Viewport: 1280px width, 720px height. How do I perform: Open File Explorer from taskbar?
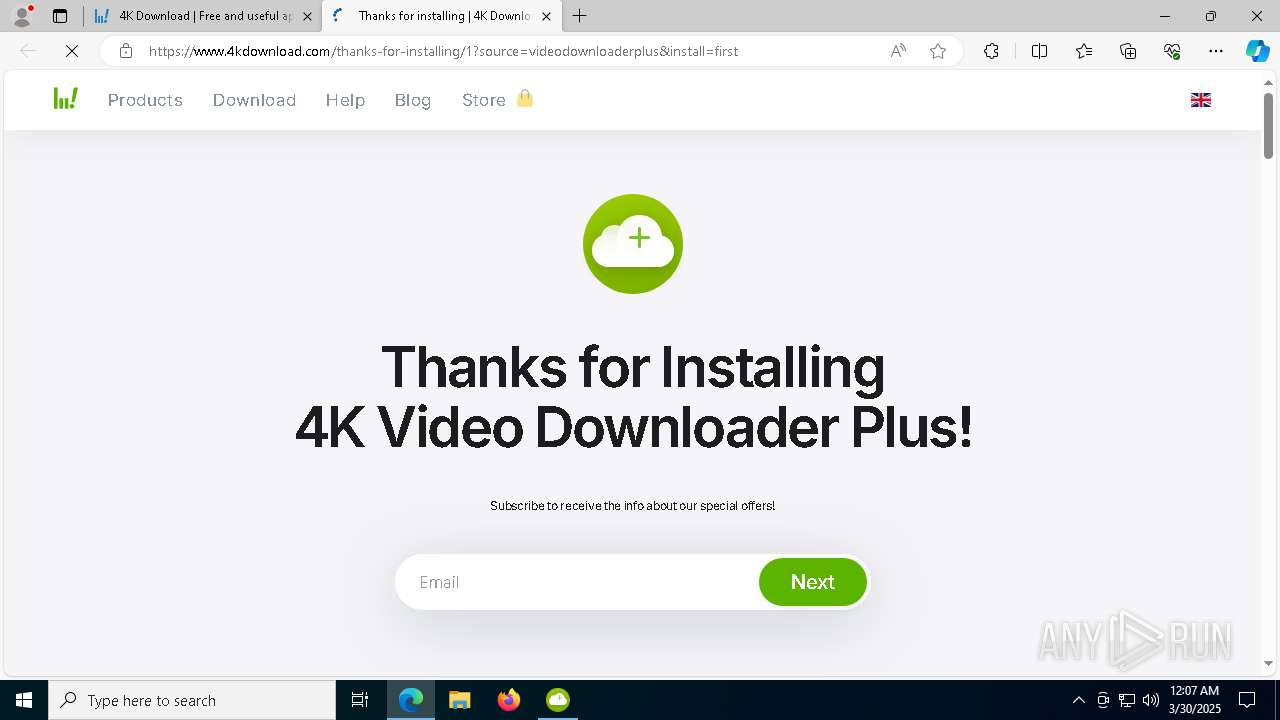click(x=460, y=700)
